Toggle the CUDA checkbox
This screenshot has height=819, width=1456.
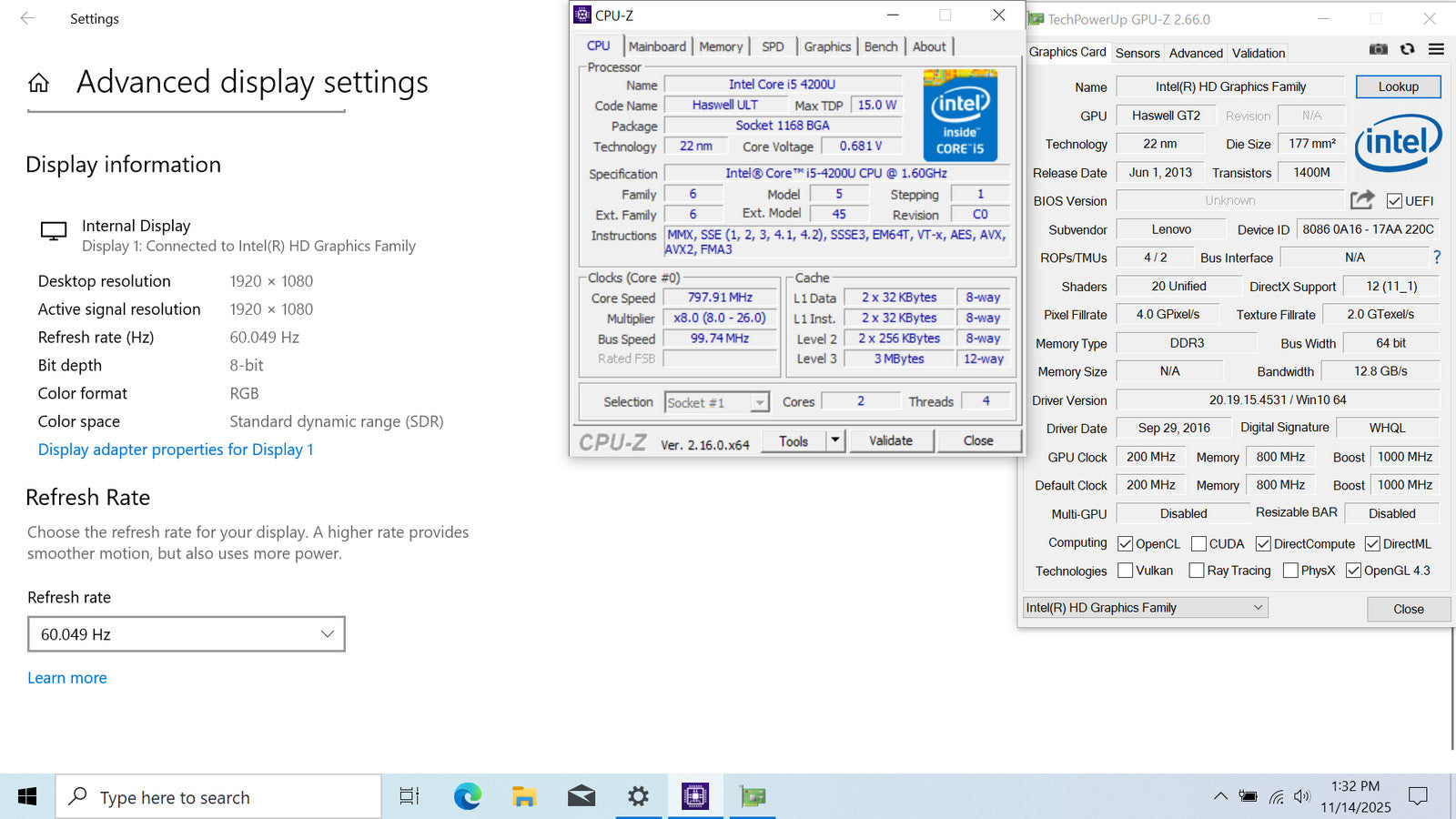(x=1199, y=544)
